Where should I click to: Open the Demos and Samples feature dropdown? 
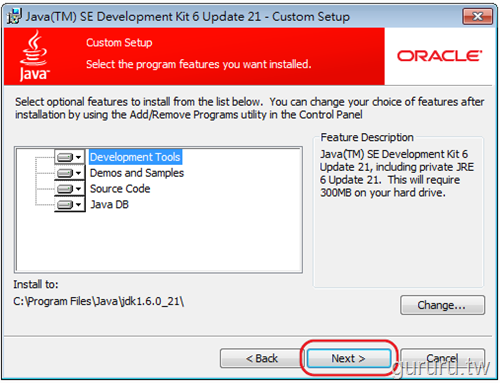(70, 173)
